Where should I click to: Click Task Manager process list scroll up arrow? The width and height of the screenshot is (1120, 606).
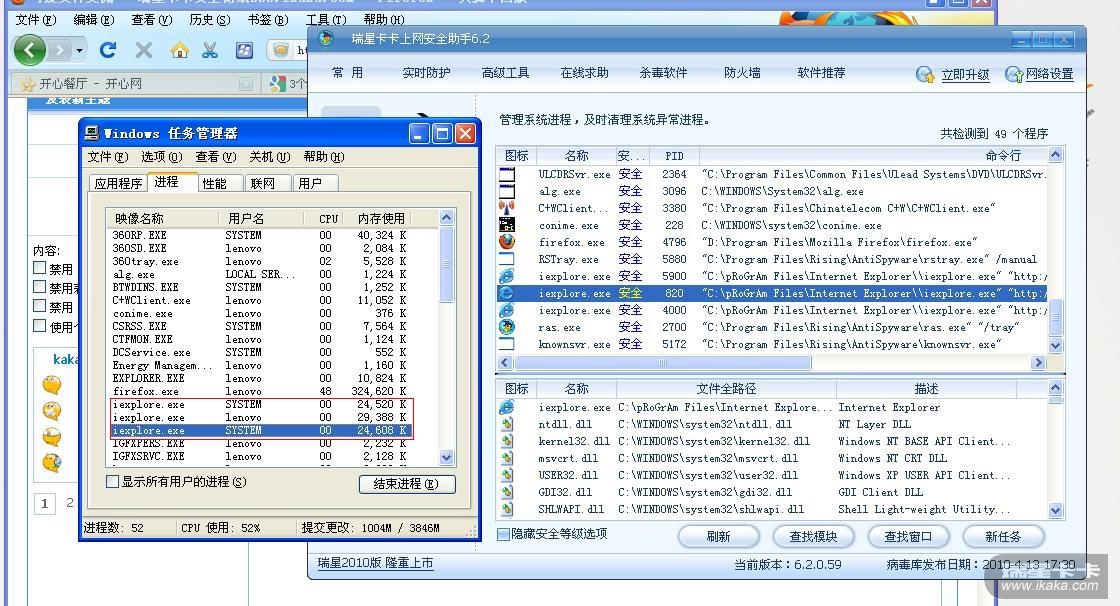tap(446, 218)
